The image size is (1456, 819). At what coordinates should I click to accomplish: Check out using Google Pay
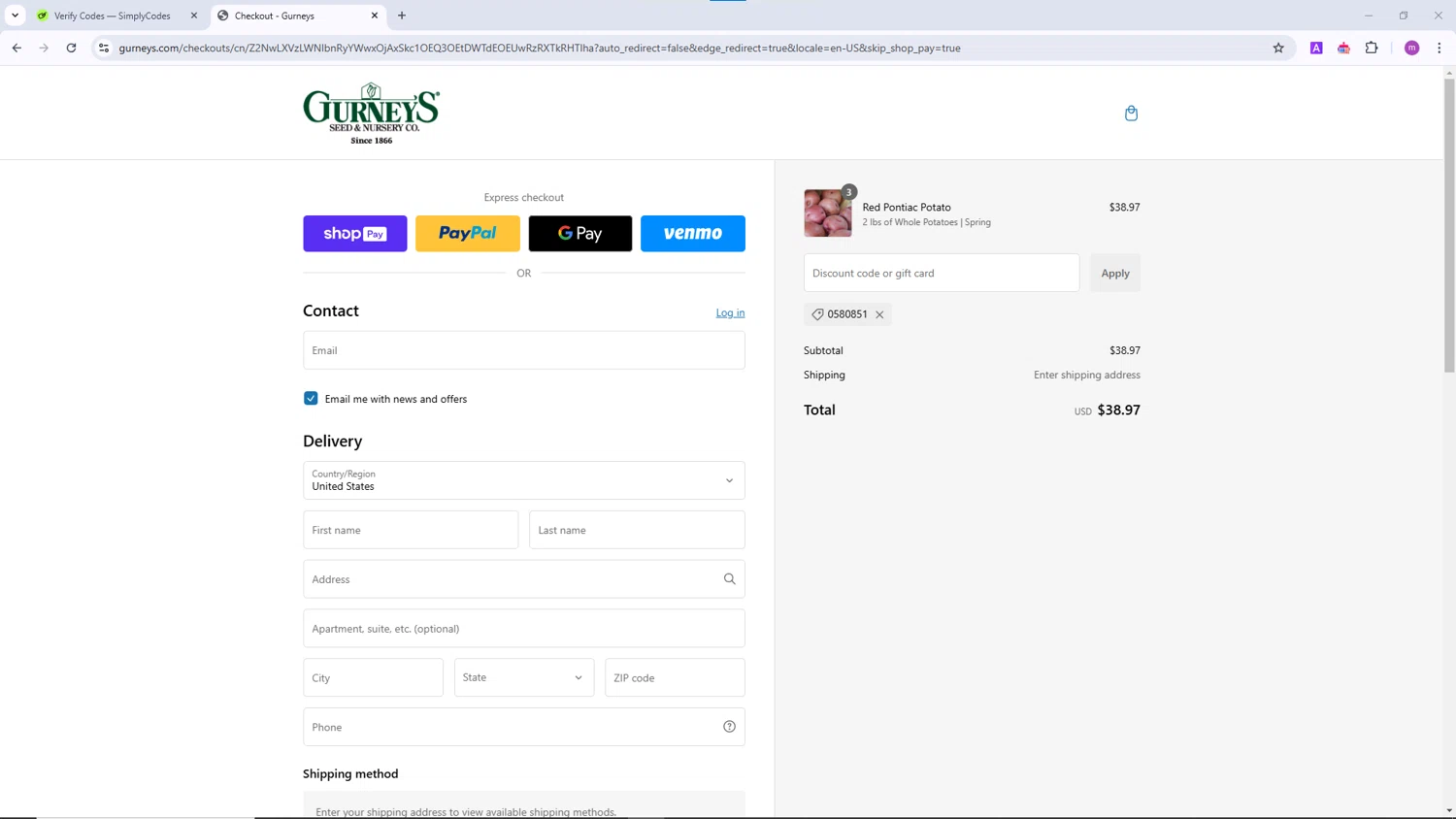pyautogui.click(x=580, y=234)
